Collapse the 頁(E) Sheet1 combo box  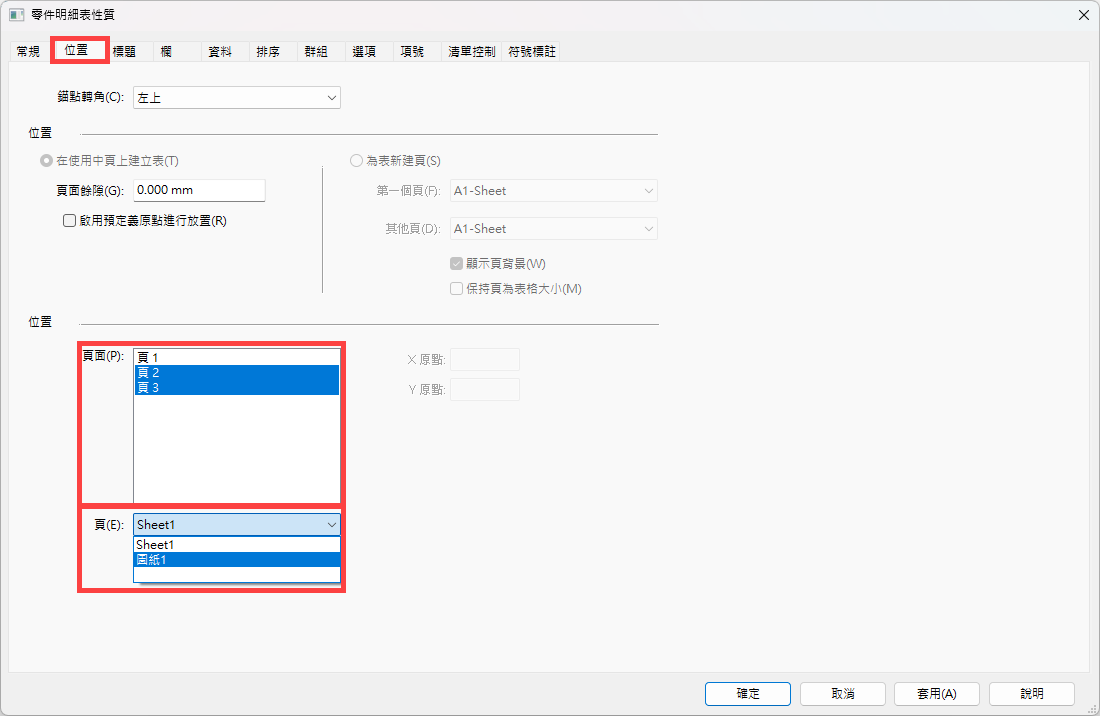[236, 525]
